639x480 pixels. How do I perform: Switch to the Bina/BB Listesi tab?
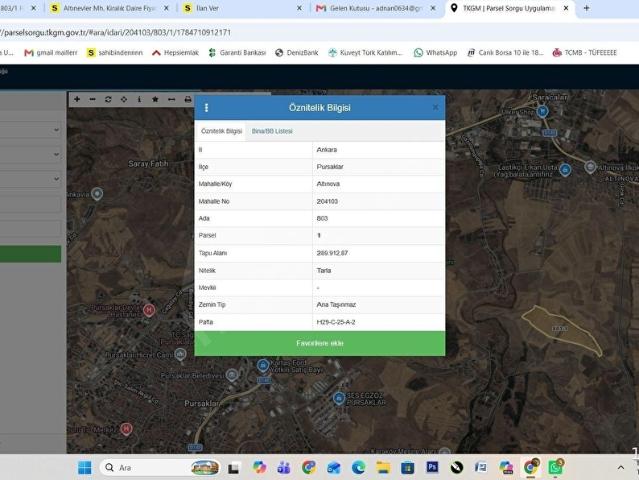coord(272,131)
